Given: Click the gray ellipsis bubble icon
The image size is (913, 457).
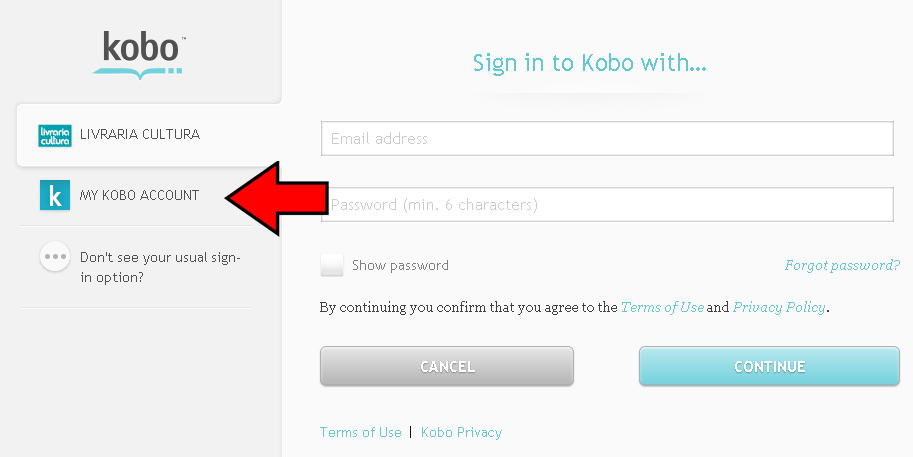Looking at the screenshot, I should coord(54,256).
